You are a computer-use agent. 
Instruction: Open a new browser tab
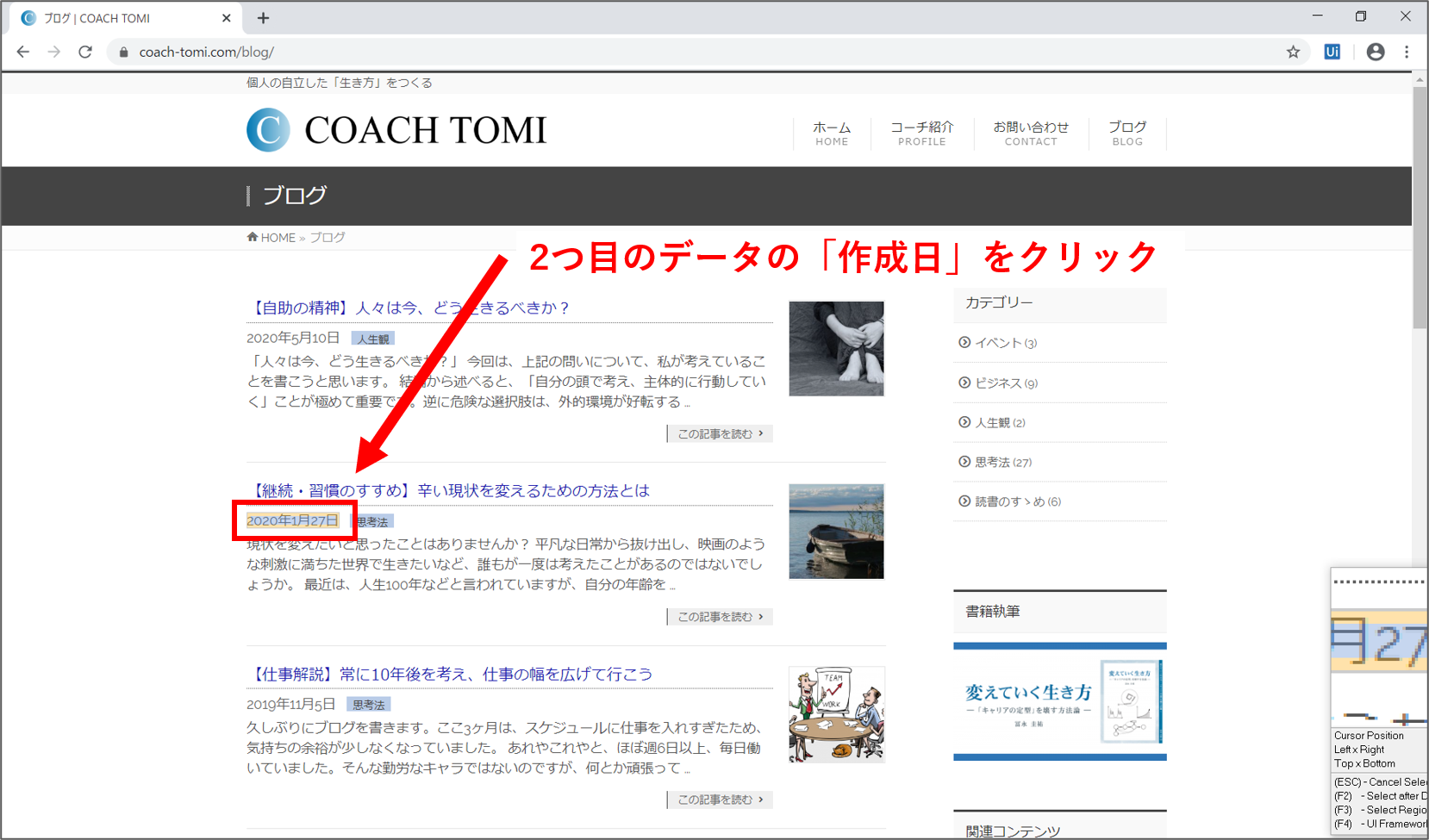pyautogui.click(x=264, y=18)
